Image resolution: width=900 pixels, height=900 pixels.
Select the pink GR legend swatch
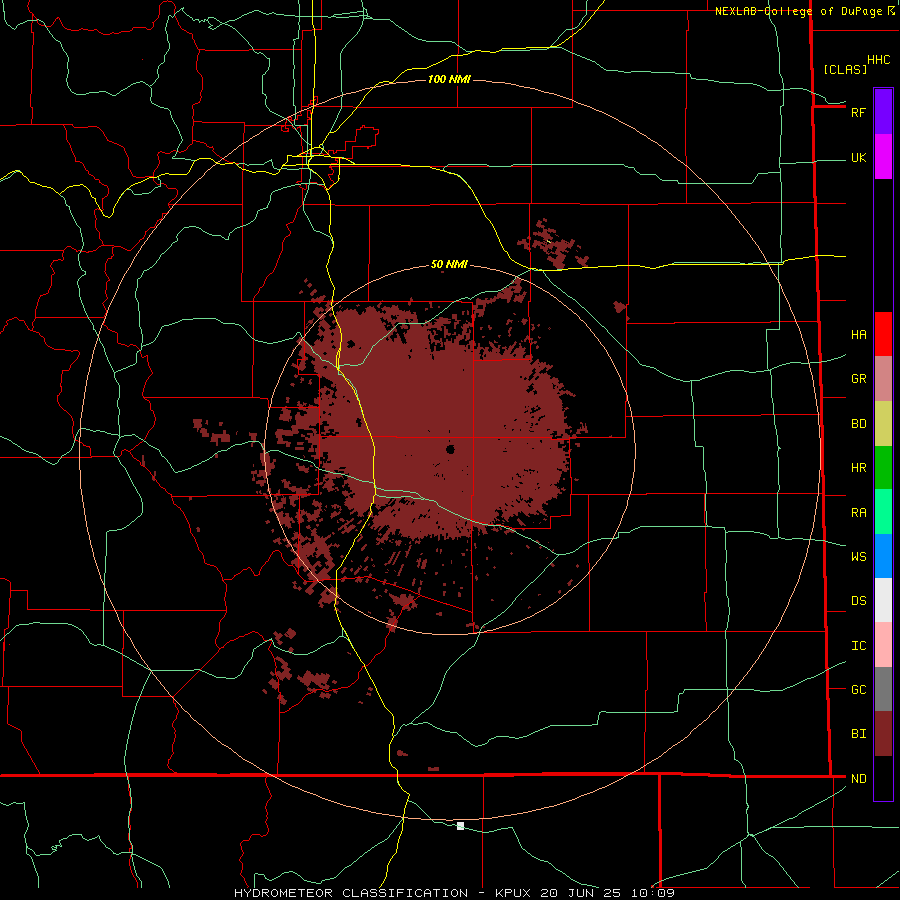click(x=883, y=379)
